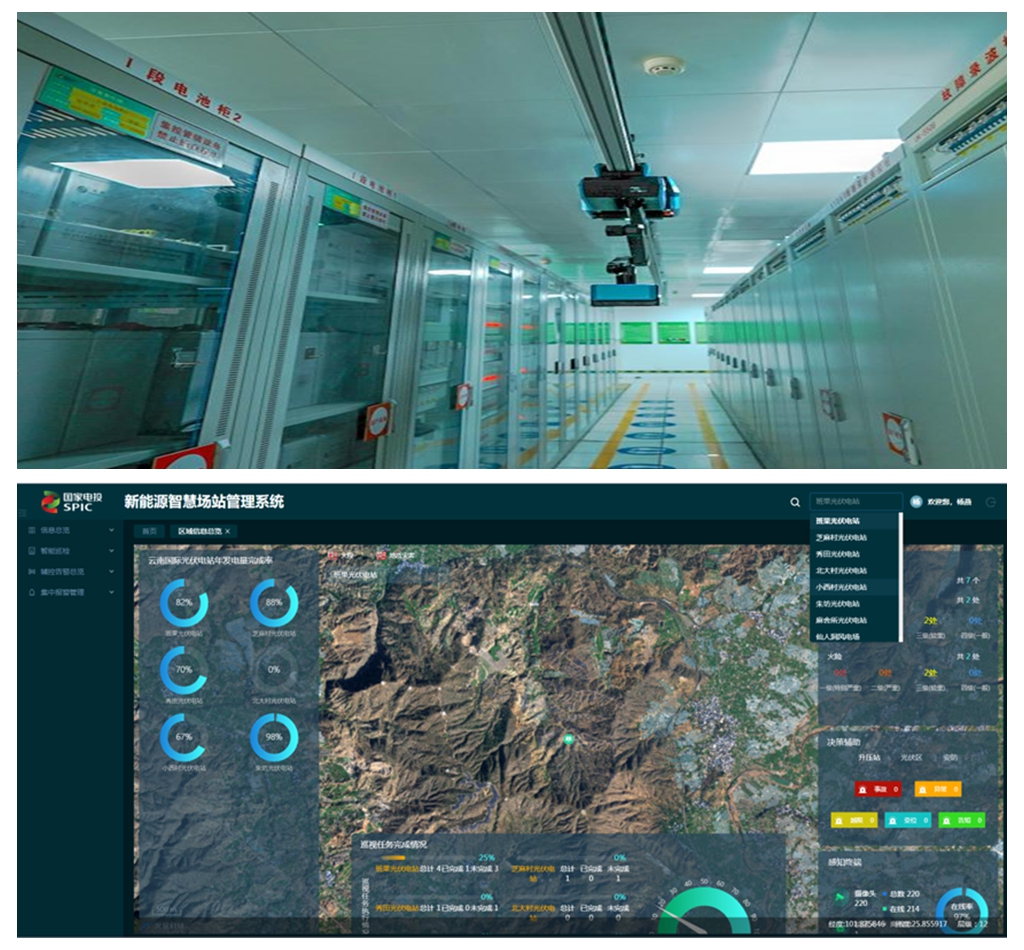
Task: Click the 云南国际光伏电站年发电量完成率 heading
Action: (x=210, y=560)
